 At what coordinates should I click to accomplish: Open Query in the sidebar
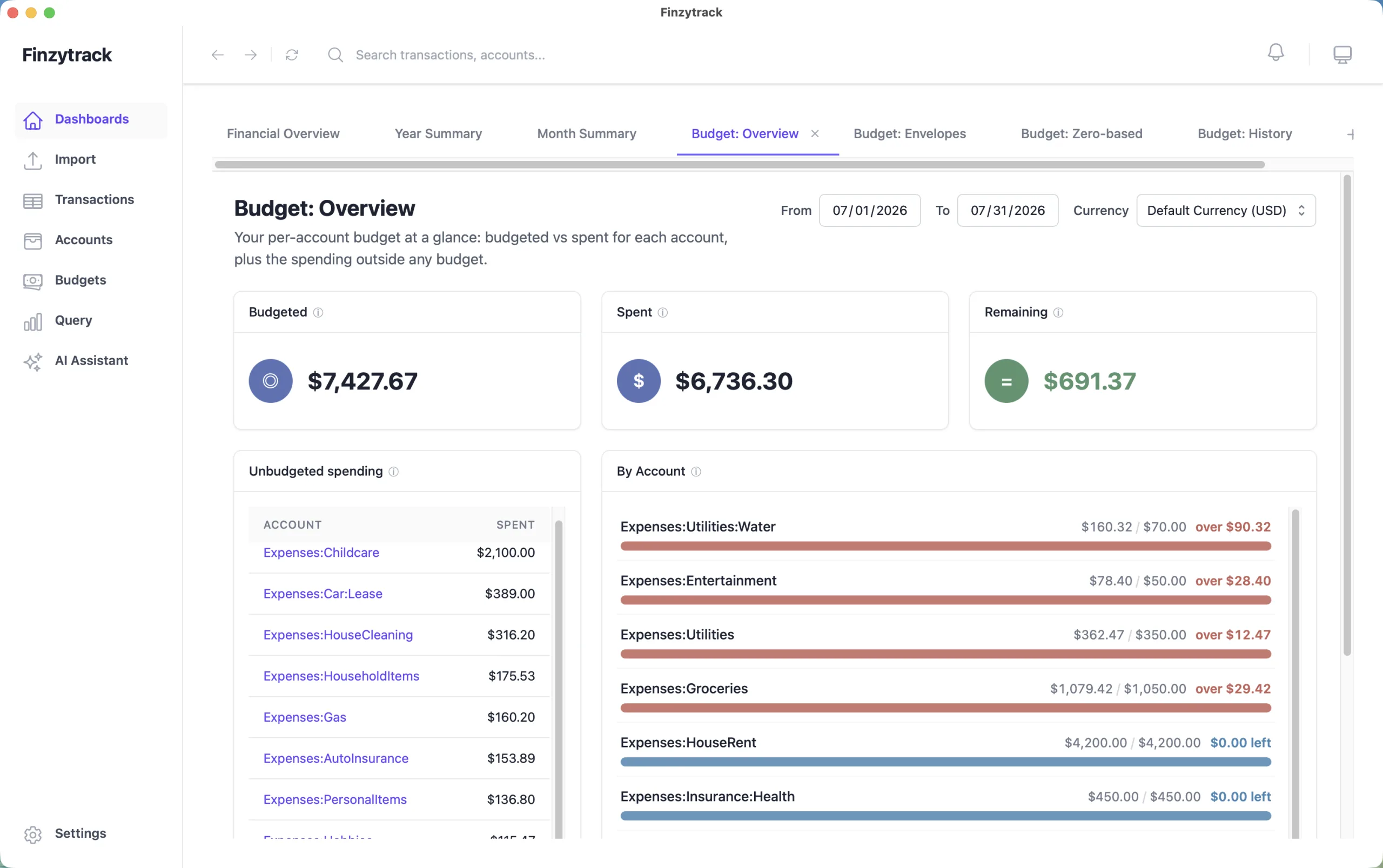pyautogui.click(x=91, y=320)
